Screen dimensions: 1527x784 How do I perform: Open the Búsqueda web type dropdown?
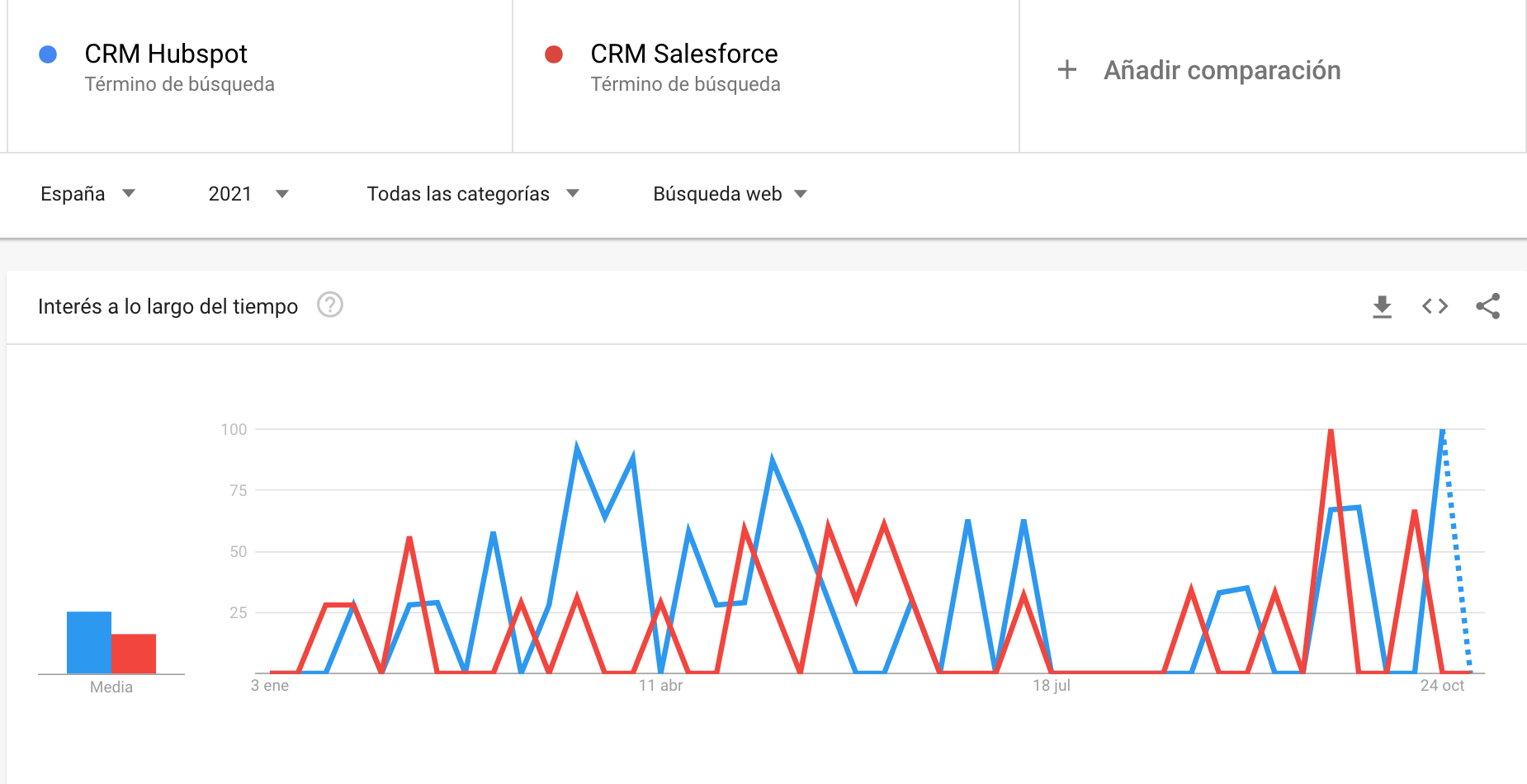[x=730, y=194]
